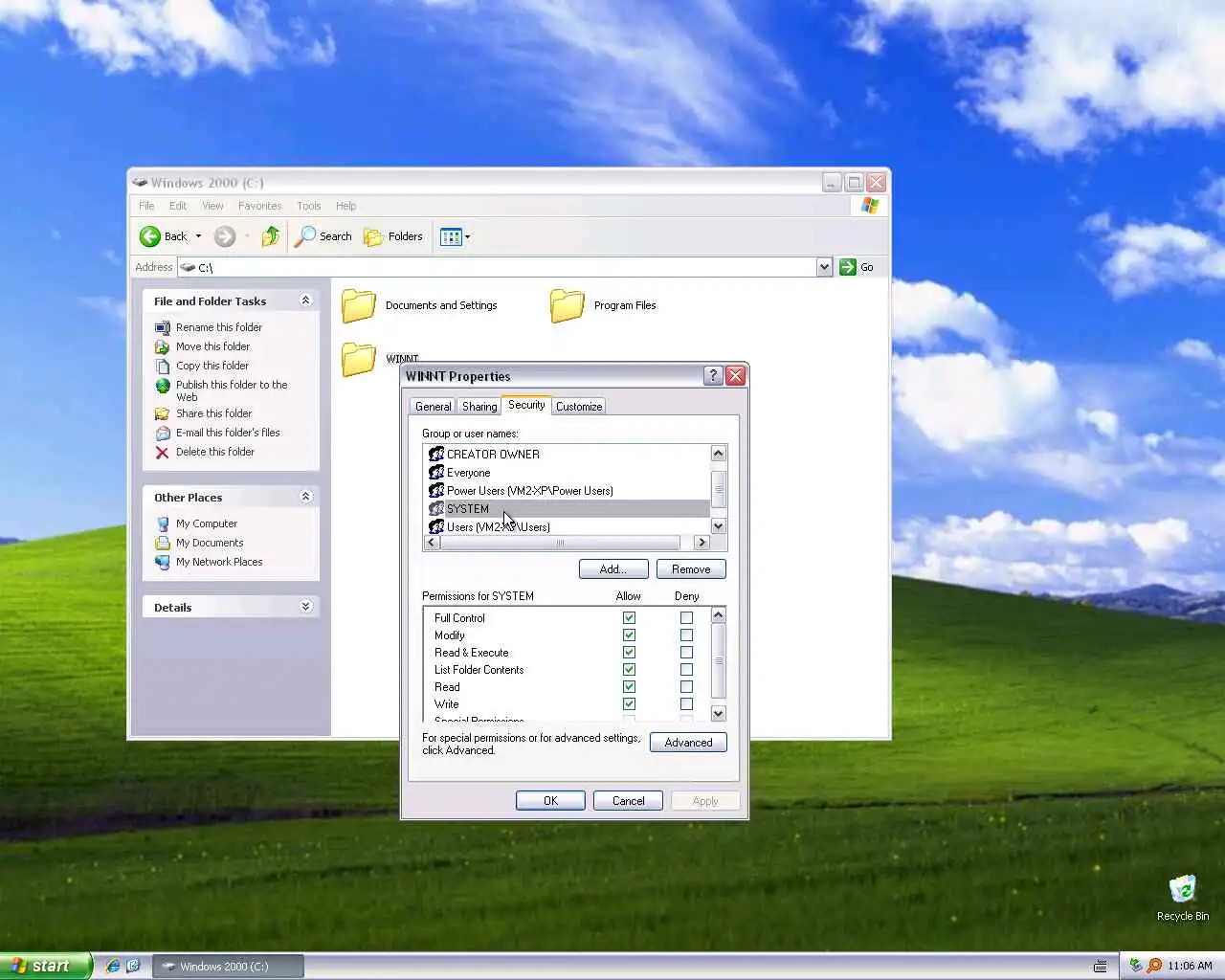Open the Views dropdown arrow

coord(467,236)
